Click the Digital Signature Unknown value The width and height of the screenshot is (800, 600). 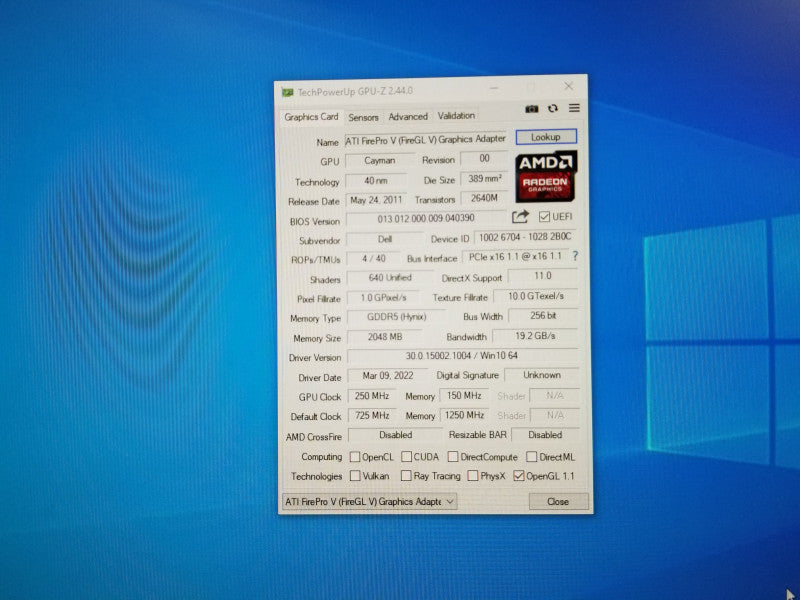pyautogui.click(x=542, y=374)
